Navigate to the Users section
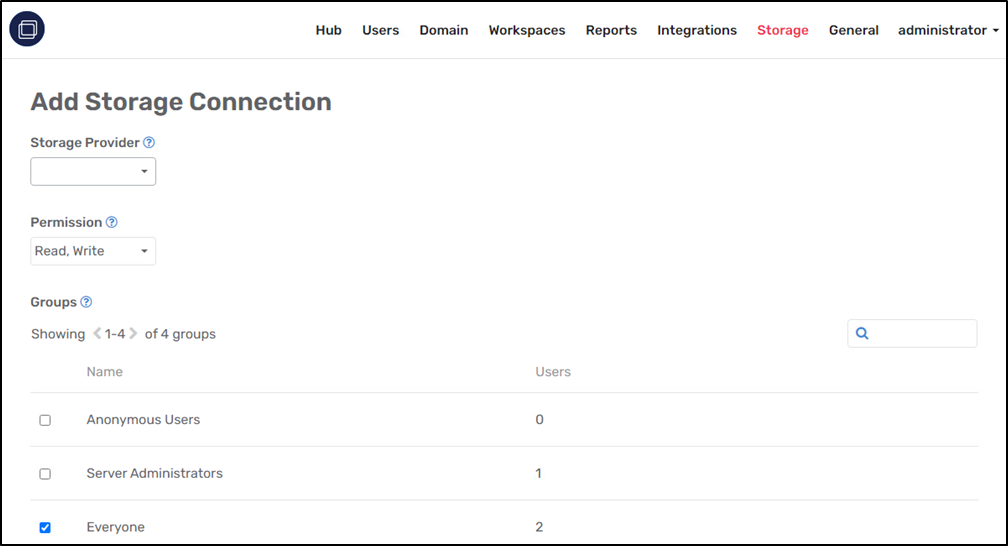Viewport: 1008px width, 546px height. tap(380, 30)
